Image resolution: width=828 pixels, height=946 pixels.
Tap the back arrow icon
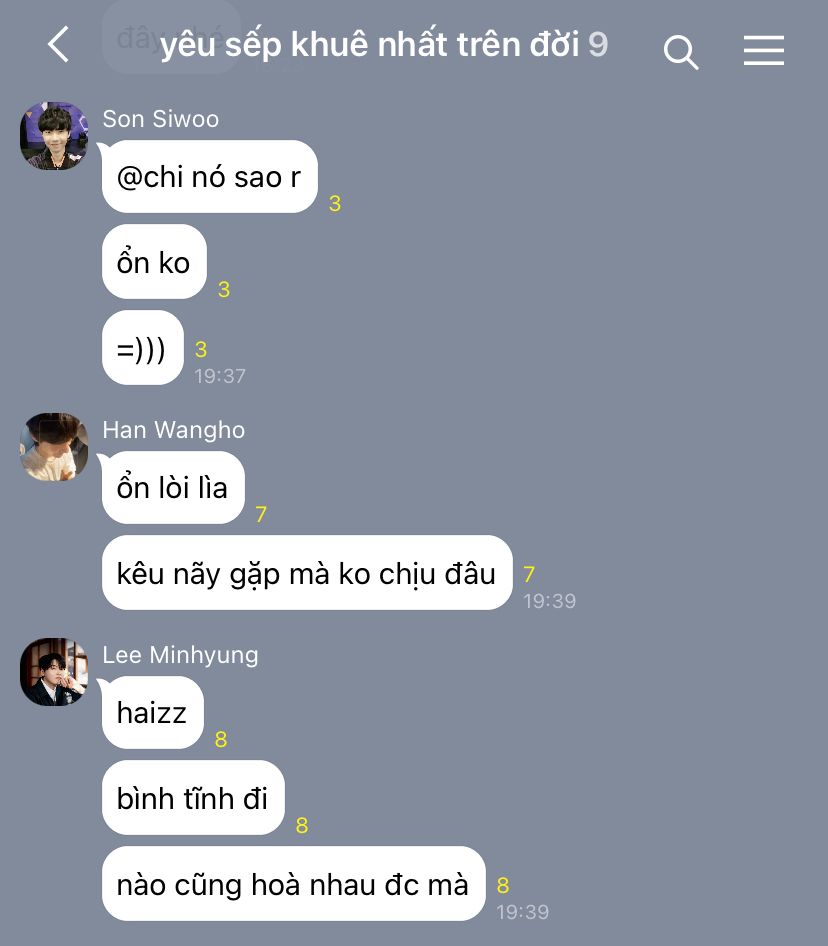pyautogui.click(x=59, y=44)
